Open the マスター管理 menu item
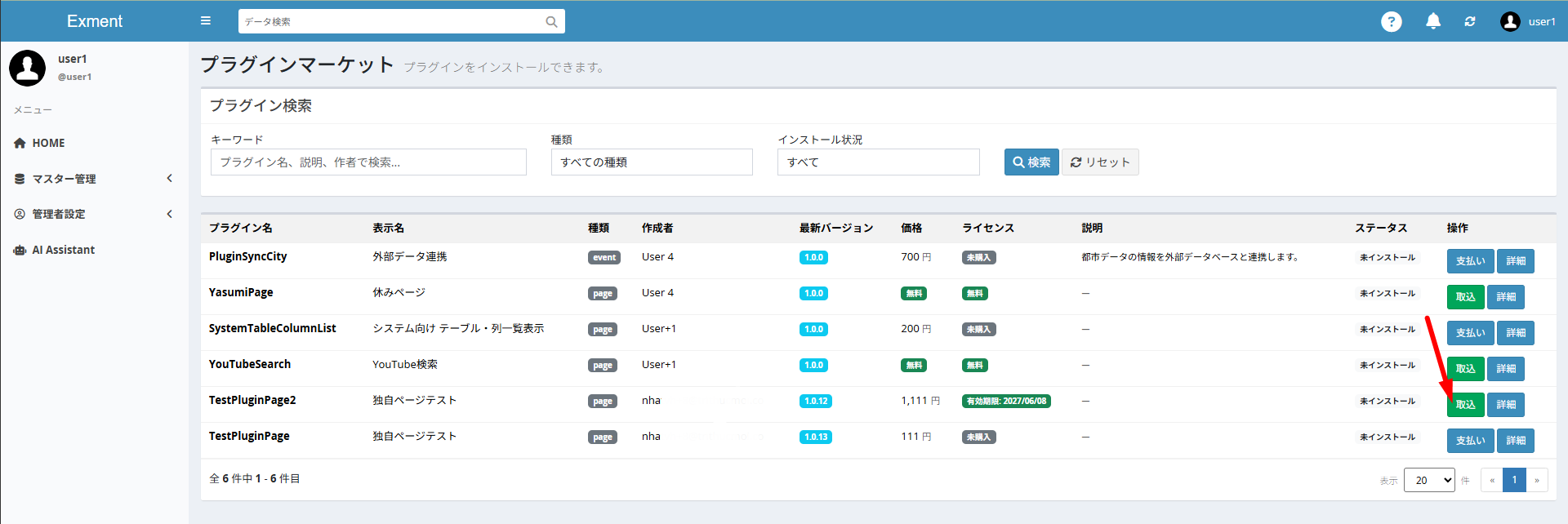Screen dimensions: 1568x524 click(94, 179)
